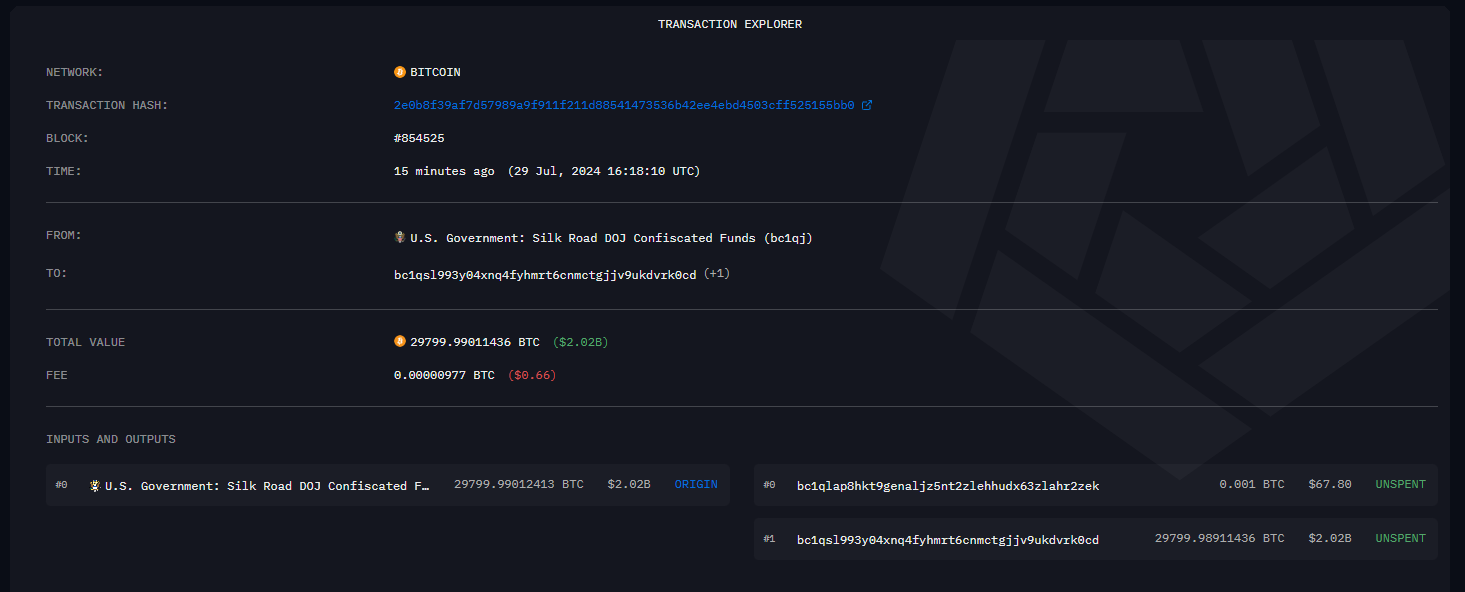Open output #1 address bc1qsl993y04
The image size is (1465, 592).
coord(947,540)
